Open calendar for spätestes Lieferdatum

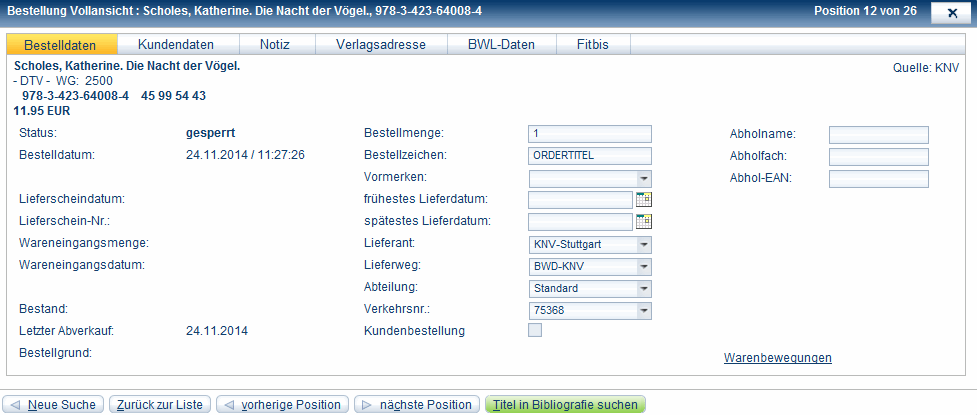644,221
